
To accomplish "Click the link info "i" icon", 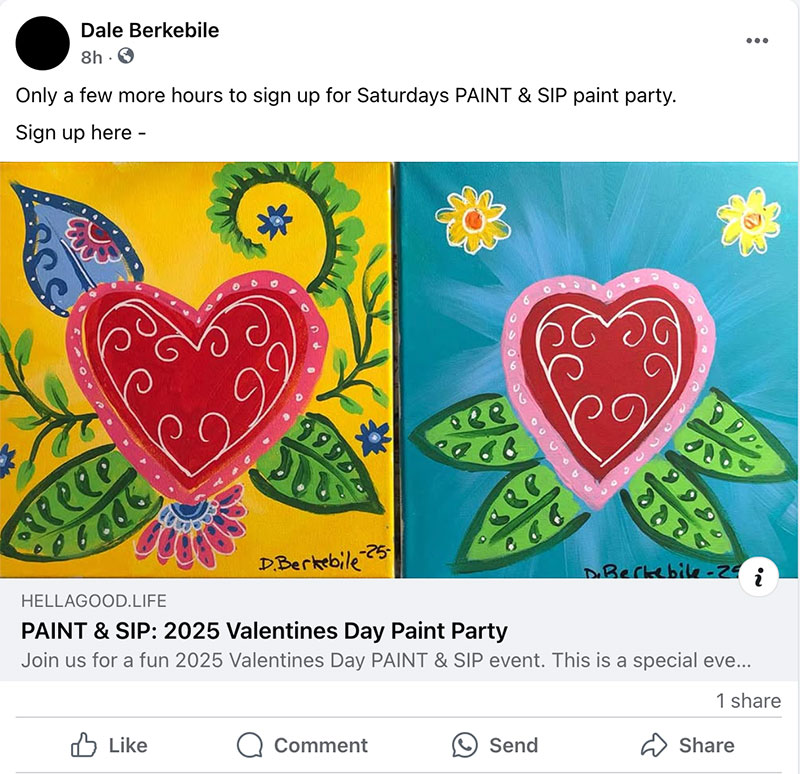I will pyautogui.click(x=762, y=576).
